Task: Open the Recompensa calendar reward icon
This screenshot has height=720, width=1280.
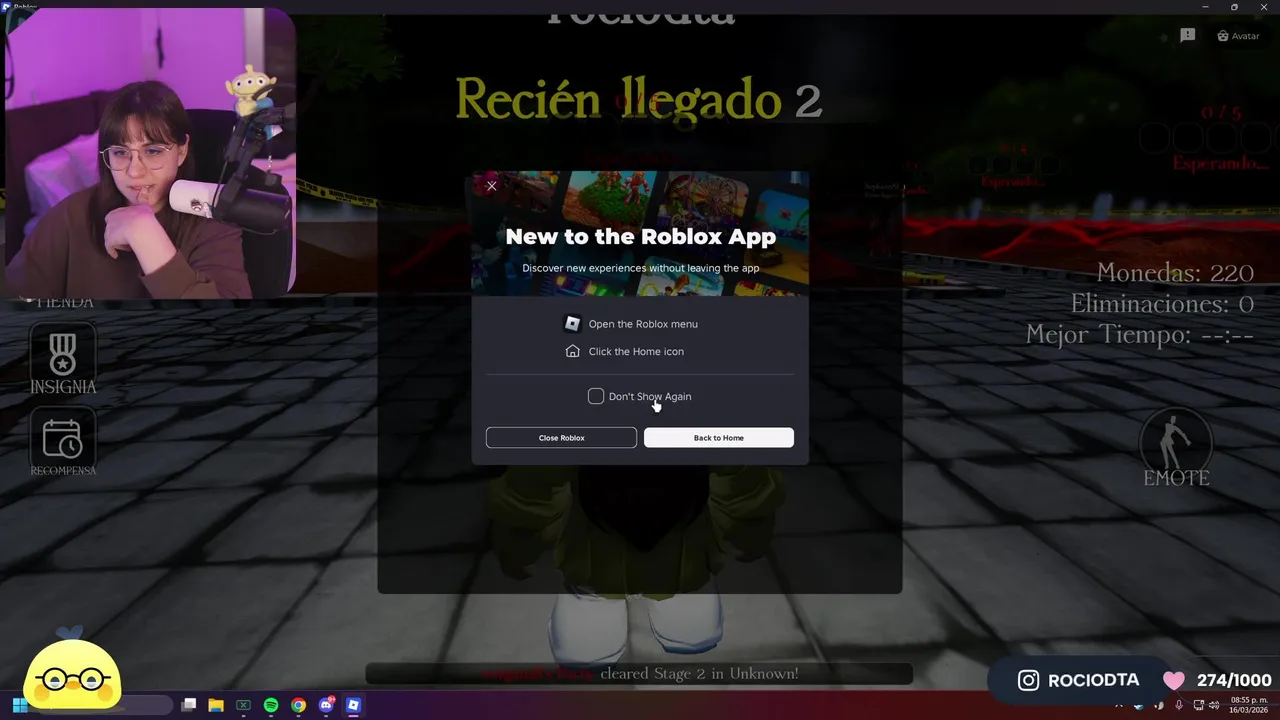Action: [x=63, y=442]
